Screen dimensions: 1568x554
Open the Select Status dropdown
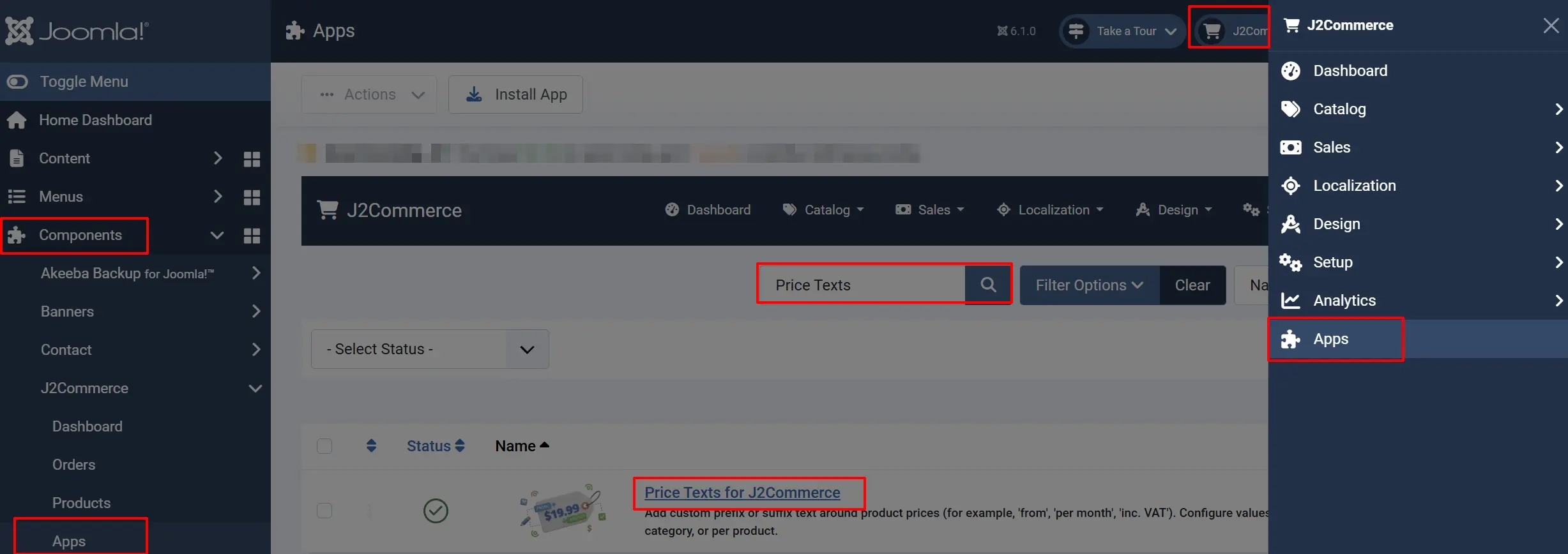[x=430, y=349]
